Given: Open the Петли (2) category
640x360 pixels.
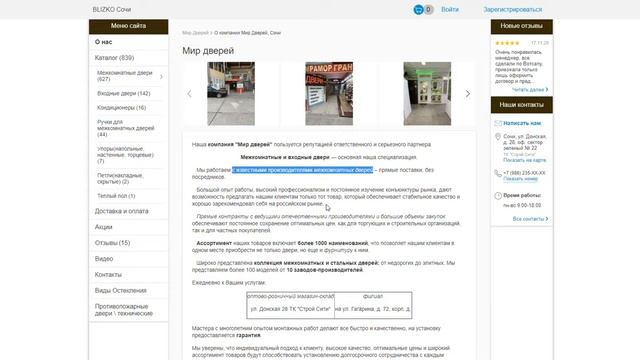Looking at the screenshot, I should point(120,178).
